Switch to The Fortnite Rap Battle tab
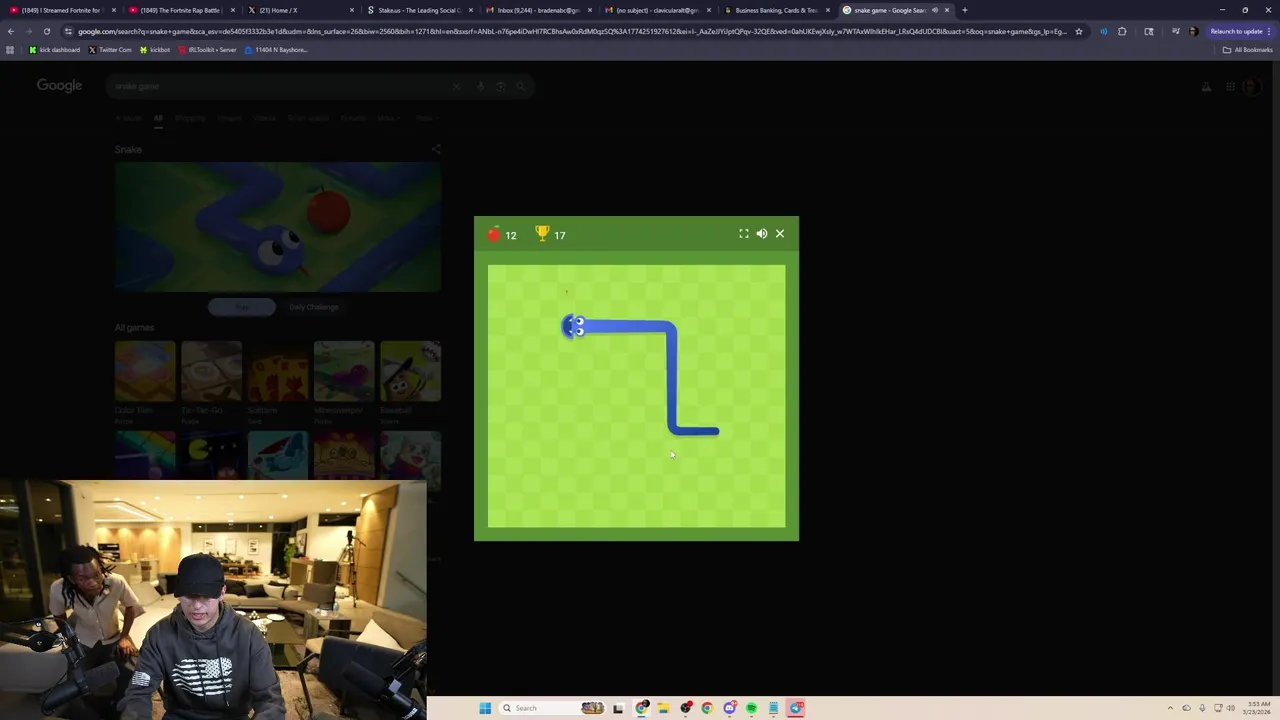1280x720 pixels. coord(182,10)
